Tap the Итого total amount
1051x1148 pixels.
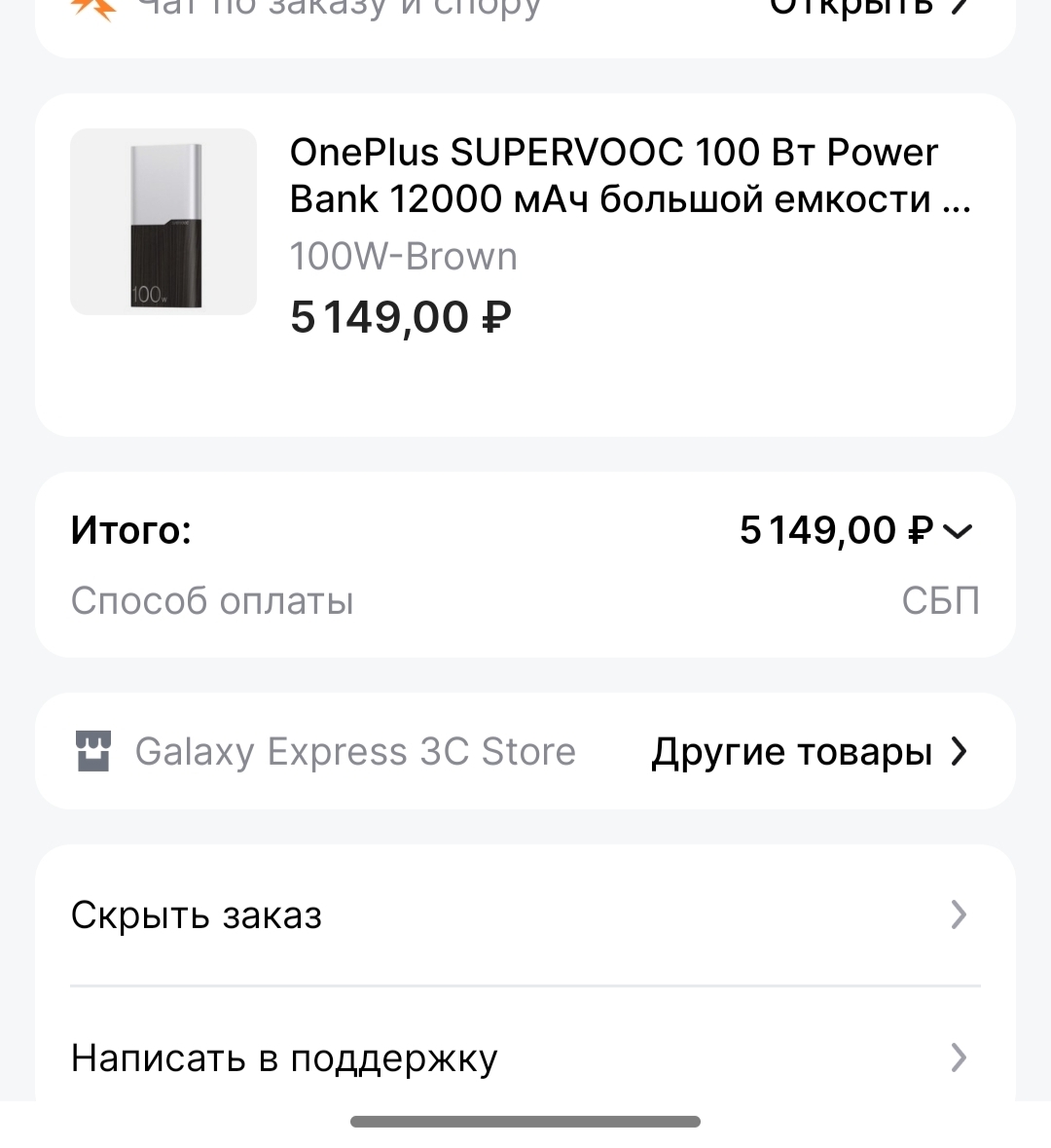[836, 531]
